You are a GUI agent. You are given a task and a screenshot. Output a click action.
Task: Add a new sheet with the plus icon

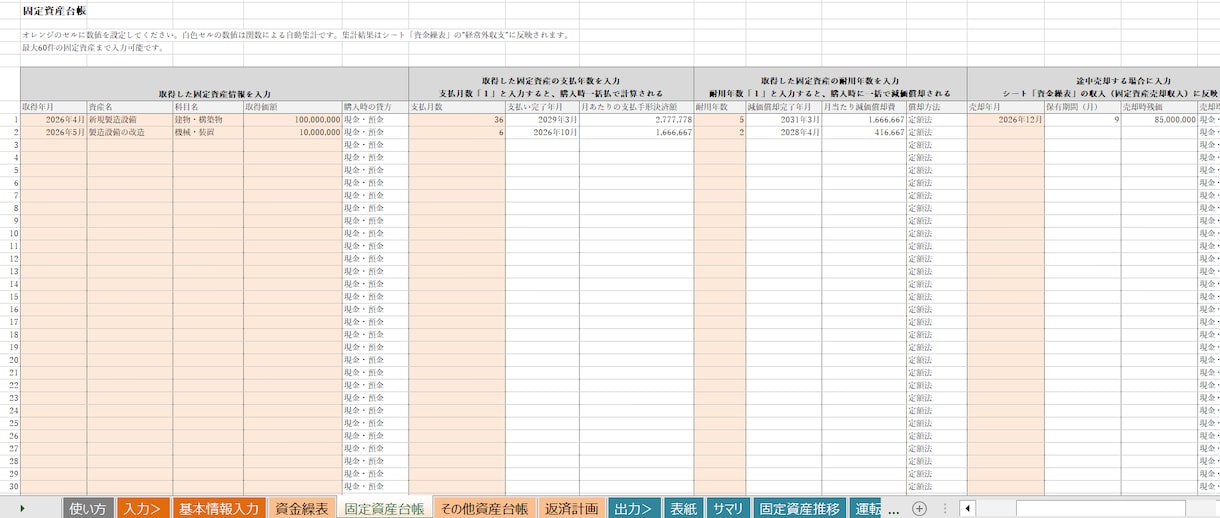tap(919, 508)
